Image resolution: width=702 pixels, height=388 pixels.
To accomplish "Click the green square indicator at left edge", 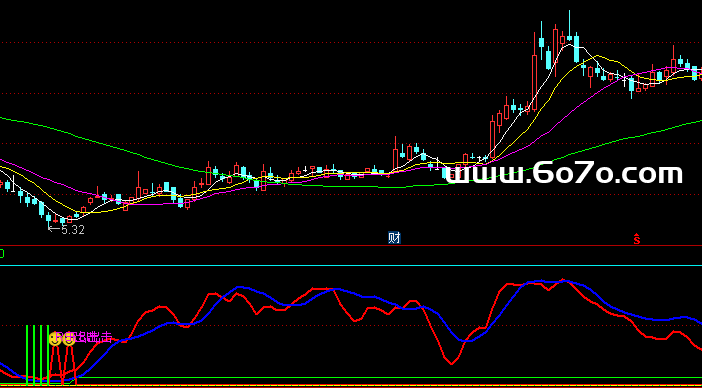I will pyautogui.click(x=2, y=254).
